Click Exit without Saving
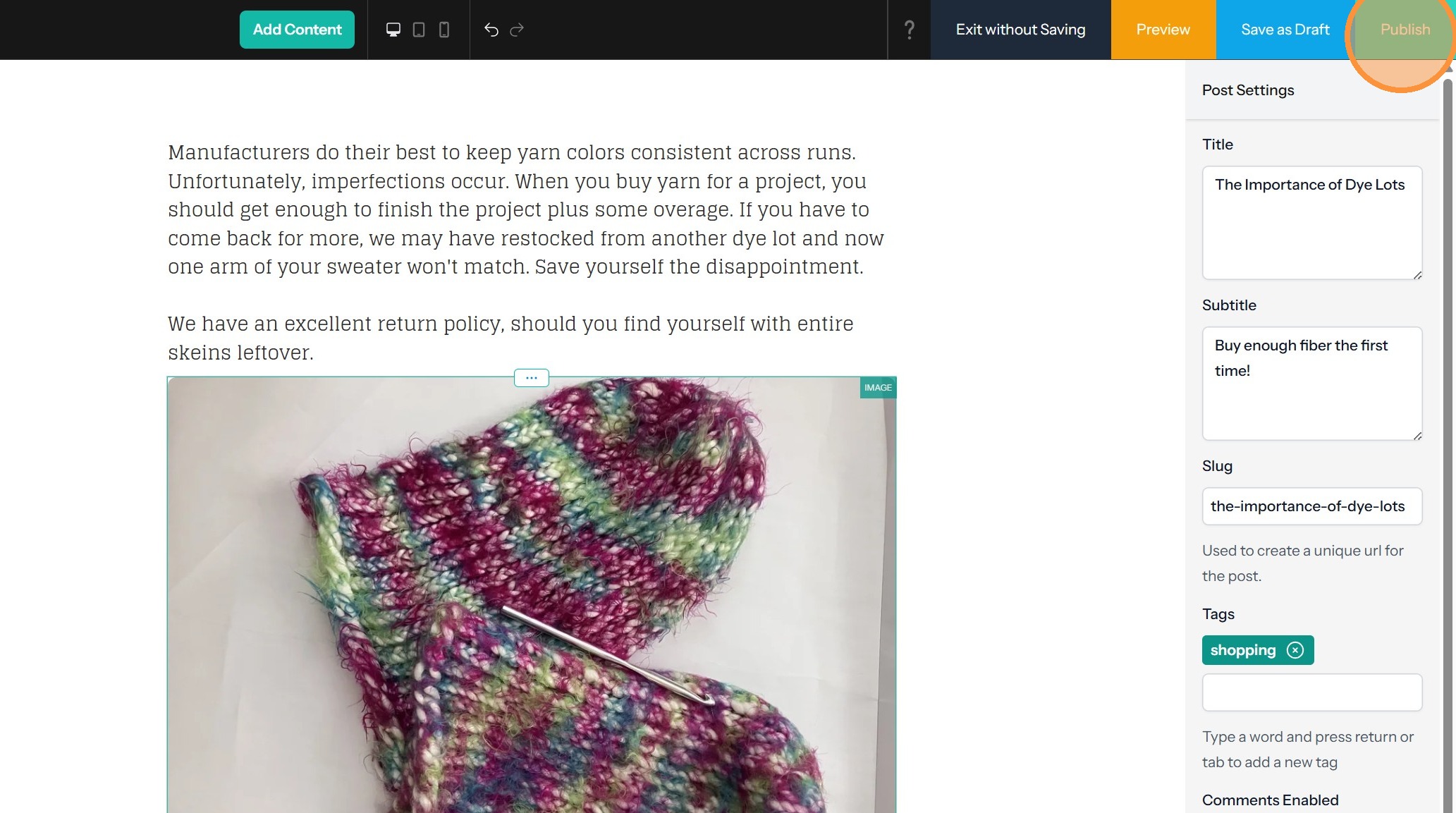This screenshot has height=813, width=1456. click(1020, 30)
